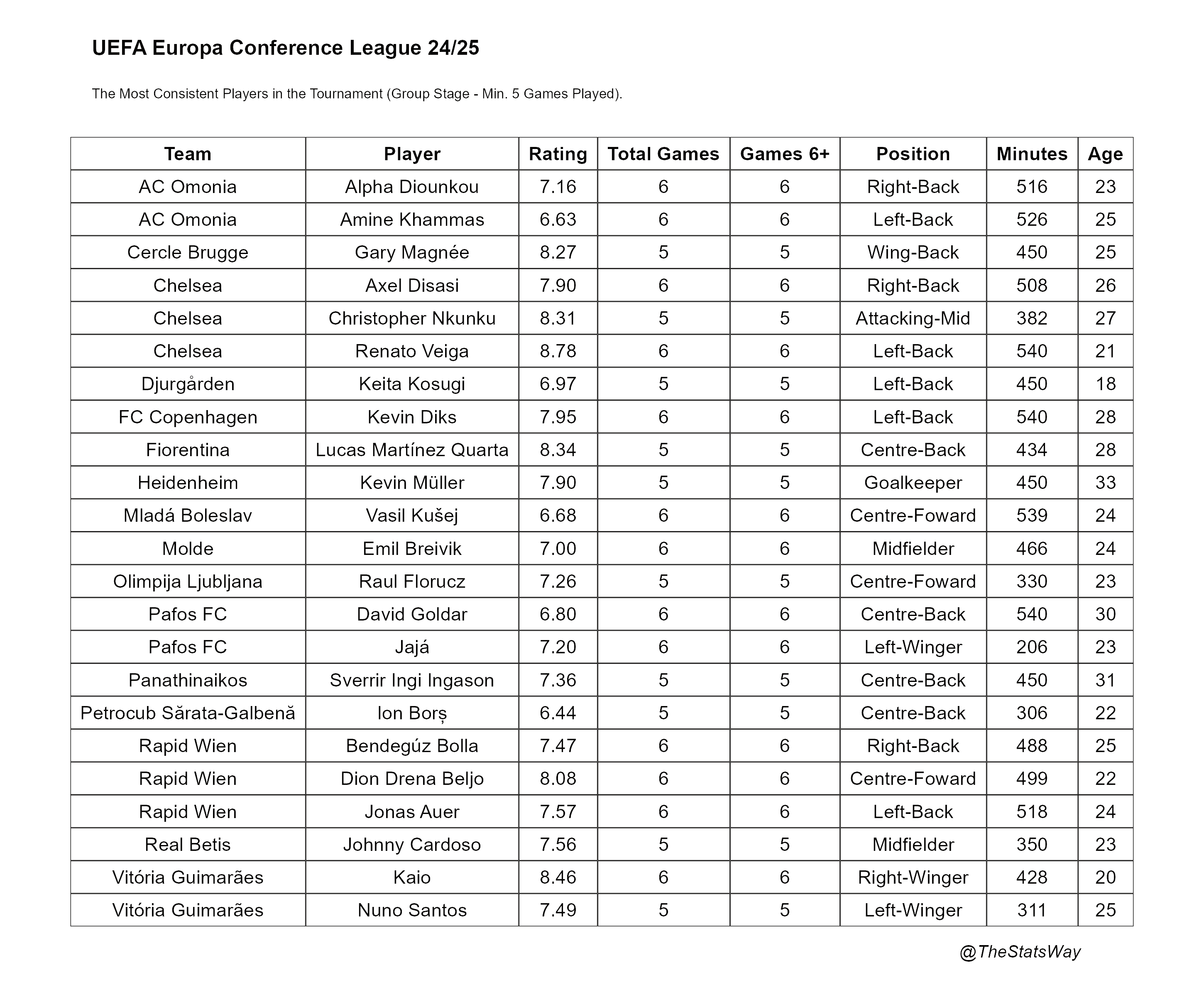Click team cell Heidenheim

188,483
